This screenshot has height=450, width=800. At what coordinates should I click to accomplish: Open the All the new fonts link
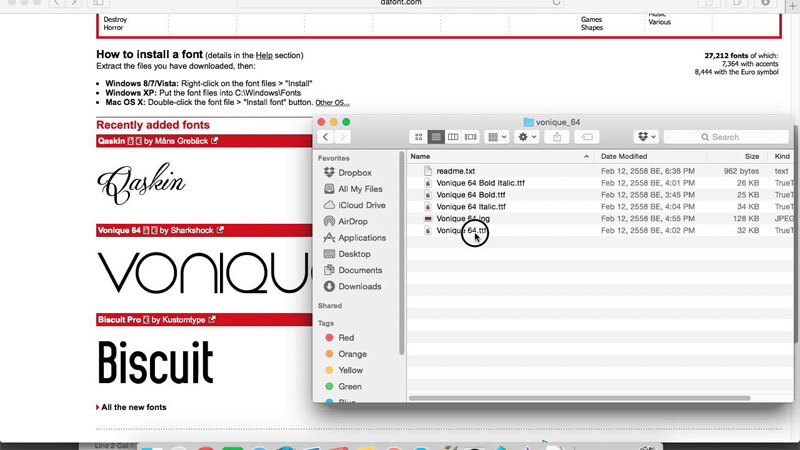click(134, 407)
